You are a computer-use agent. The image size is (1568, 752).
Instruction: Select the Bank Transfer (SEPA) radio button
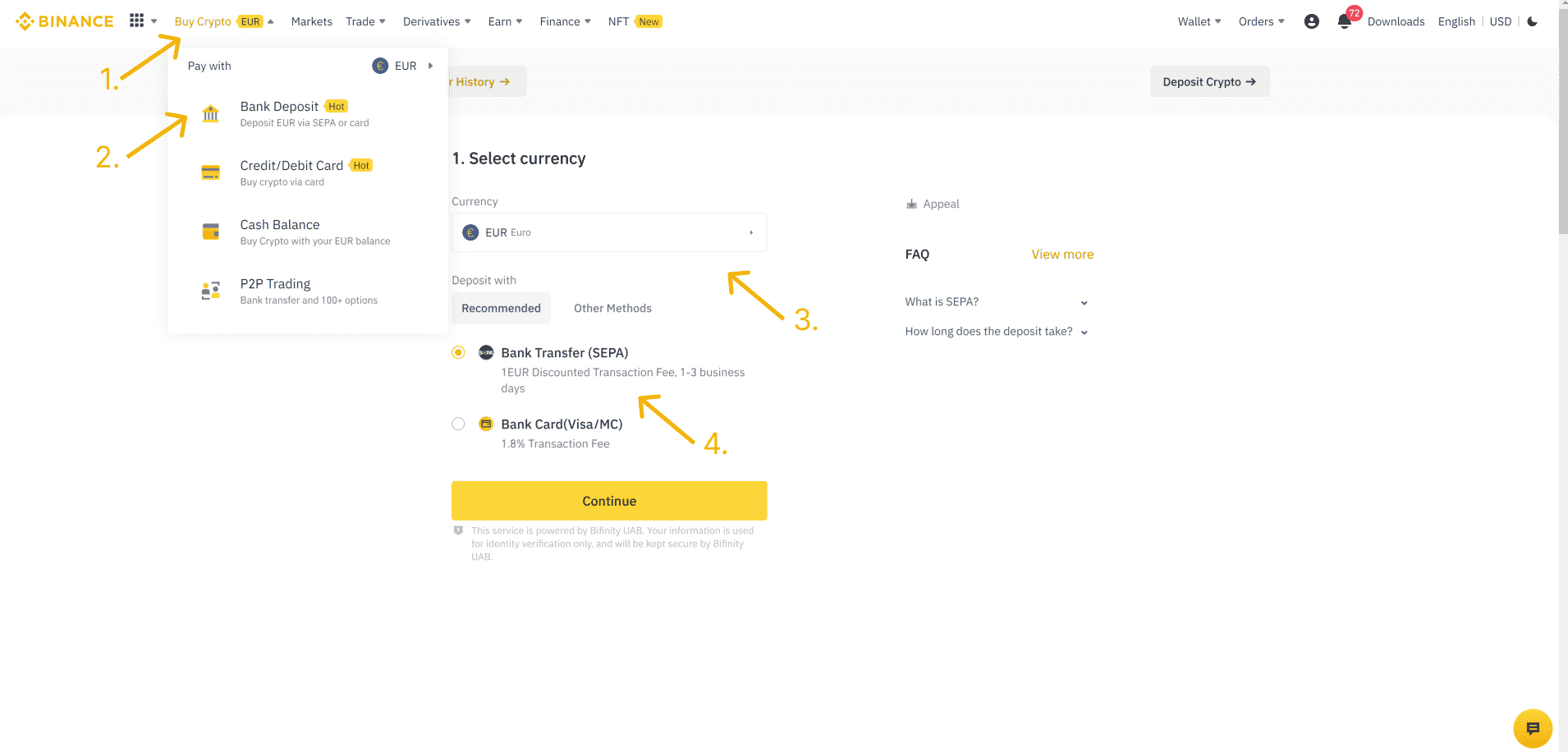click(458, 352)
